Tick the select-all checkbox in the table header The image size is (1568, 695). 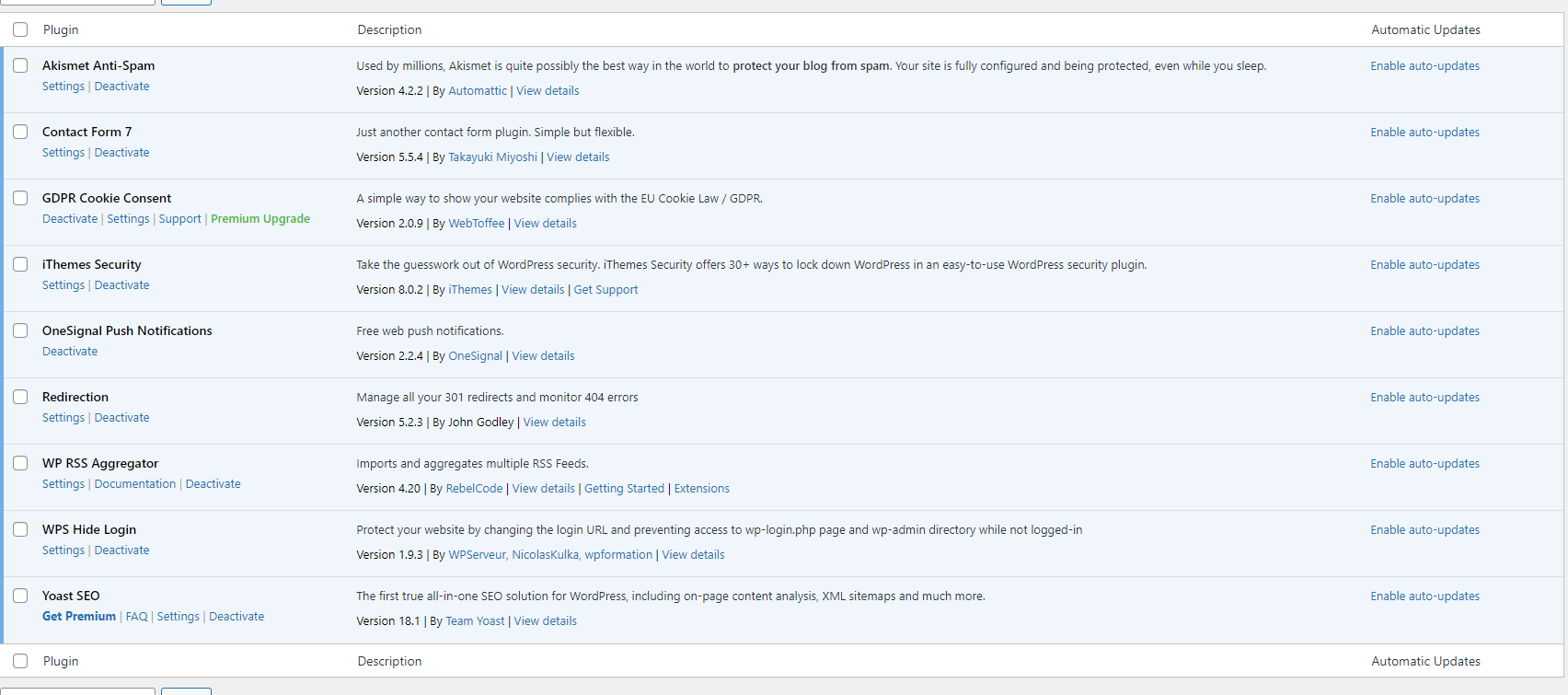coord(20,29)
